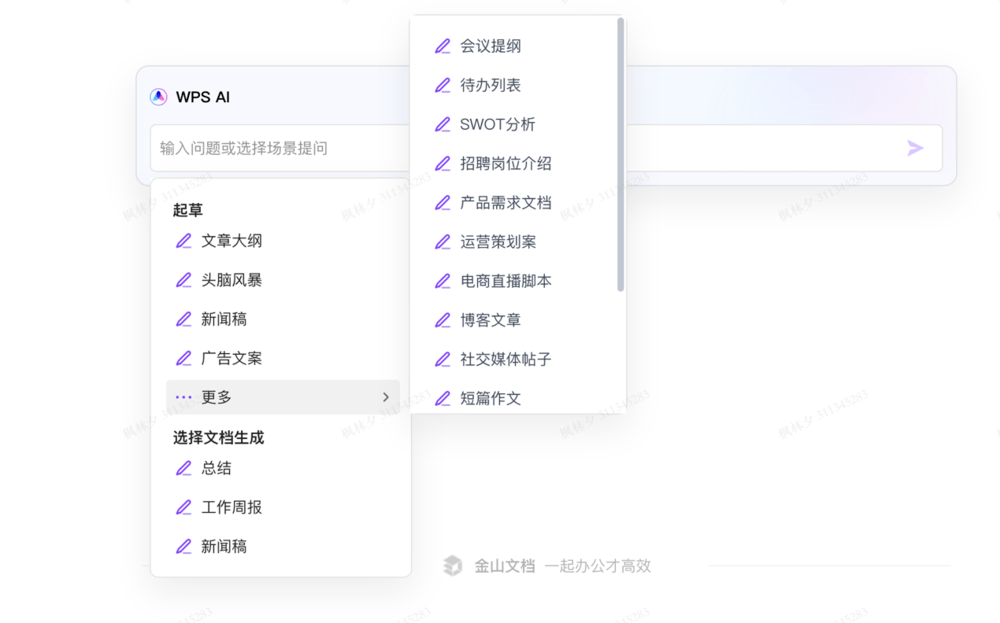This screenshot has height=623, width=1000.
Task: Pick 运营策划案 in the submenu
Action: tap(498, 242)
